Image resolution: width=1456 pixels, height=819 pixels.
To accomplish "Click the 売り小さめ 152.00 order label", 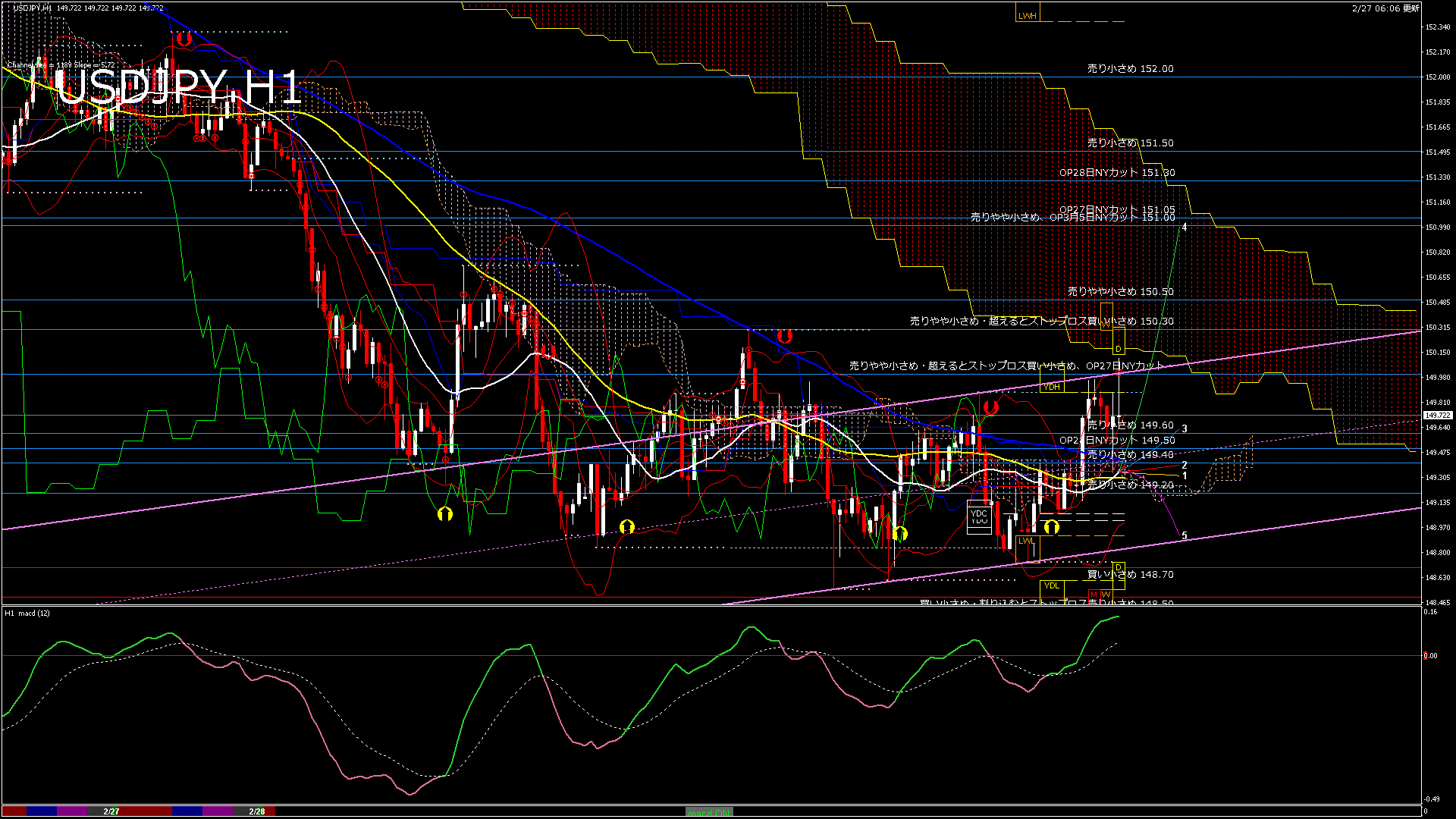I will coord(1130,68).
